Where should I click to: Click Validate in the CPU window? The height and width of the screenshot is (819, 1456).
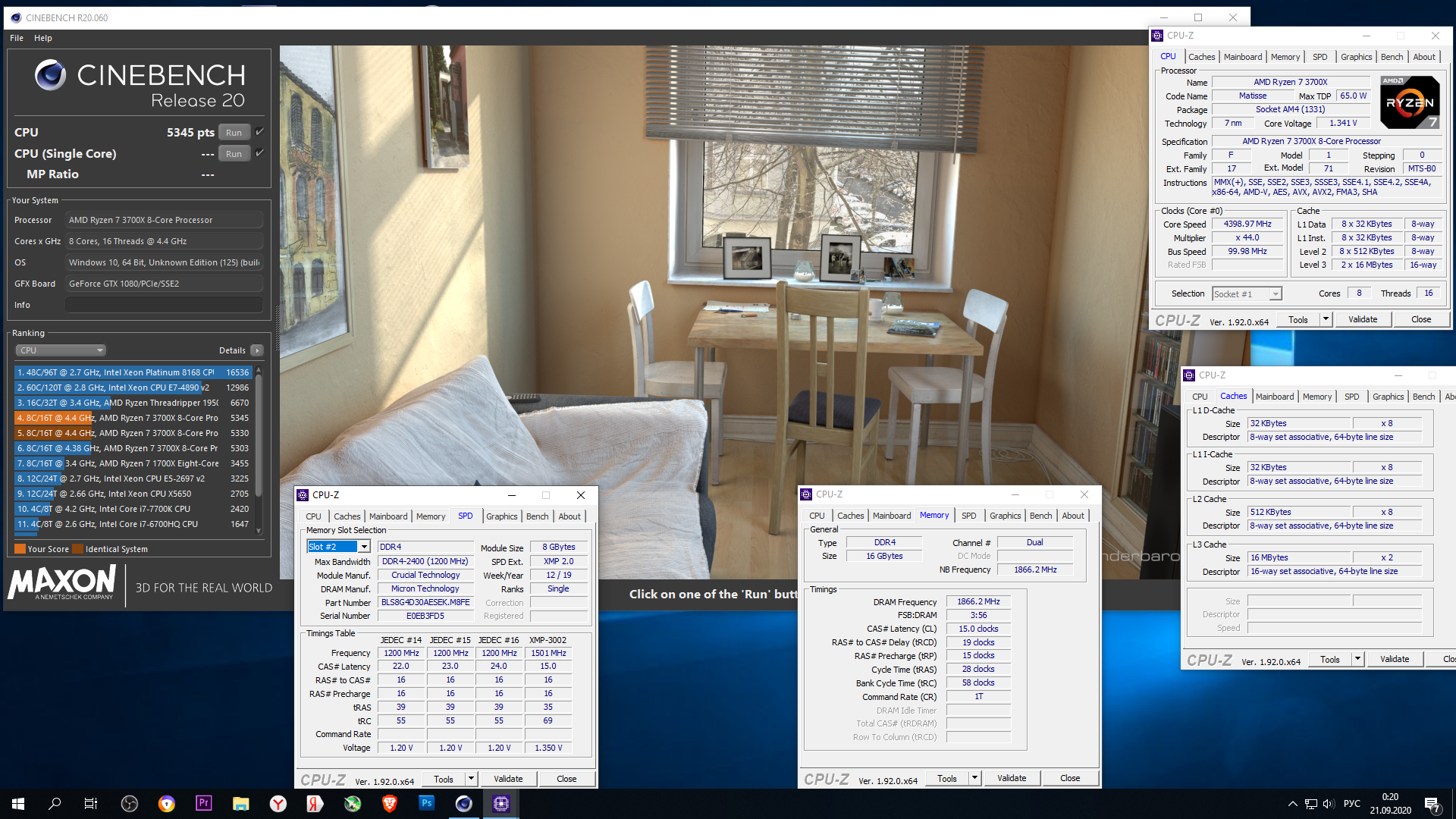(1363, 319)
